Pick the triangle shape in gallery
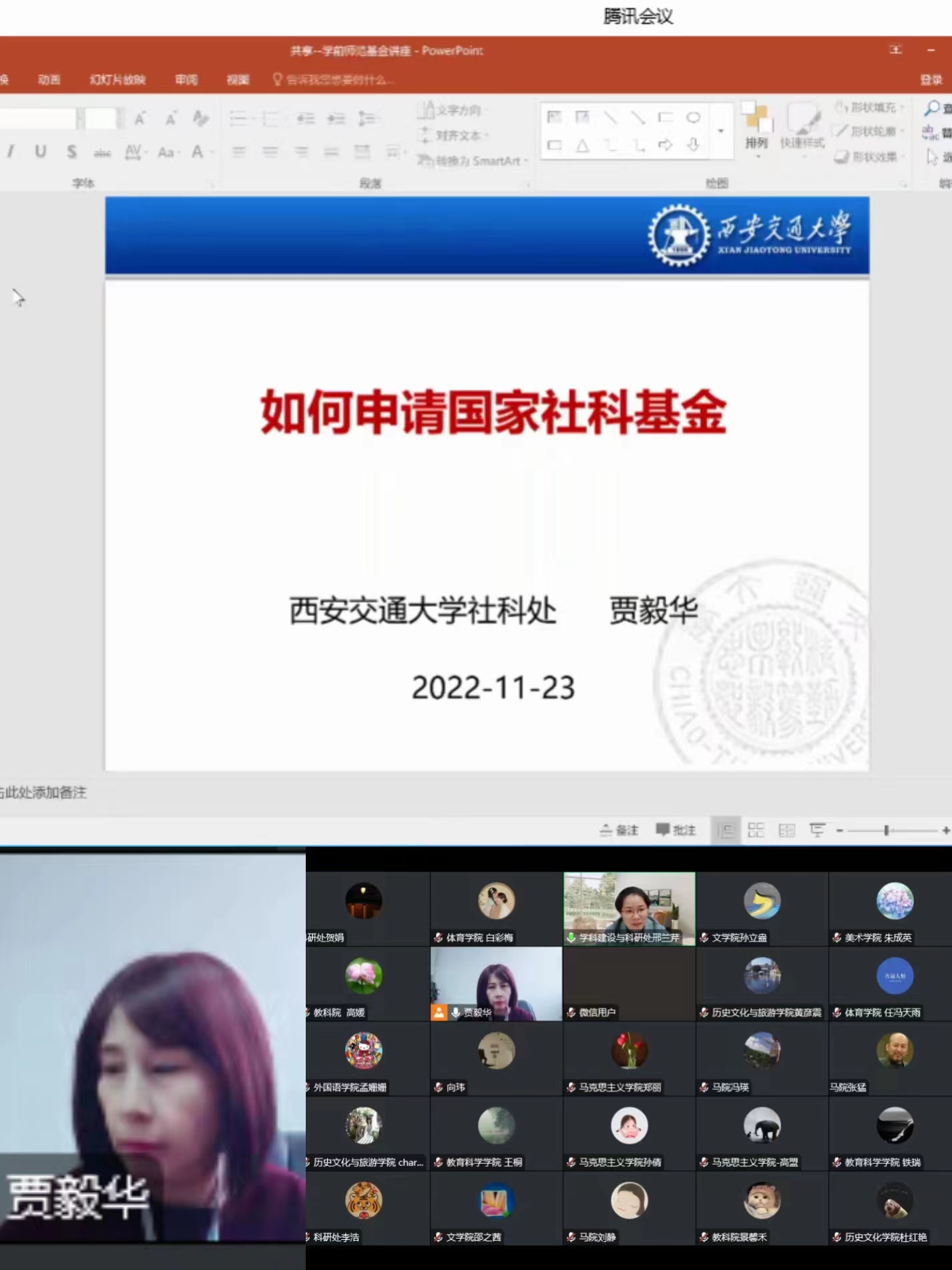952x1270 pixels. (x=583, y=146)
